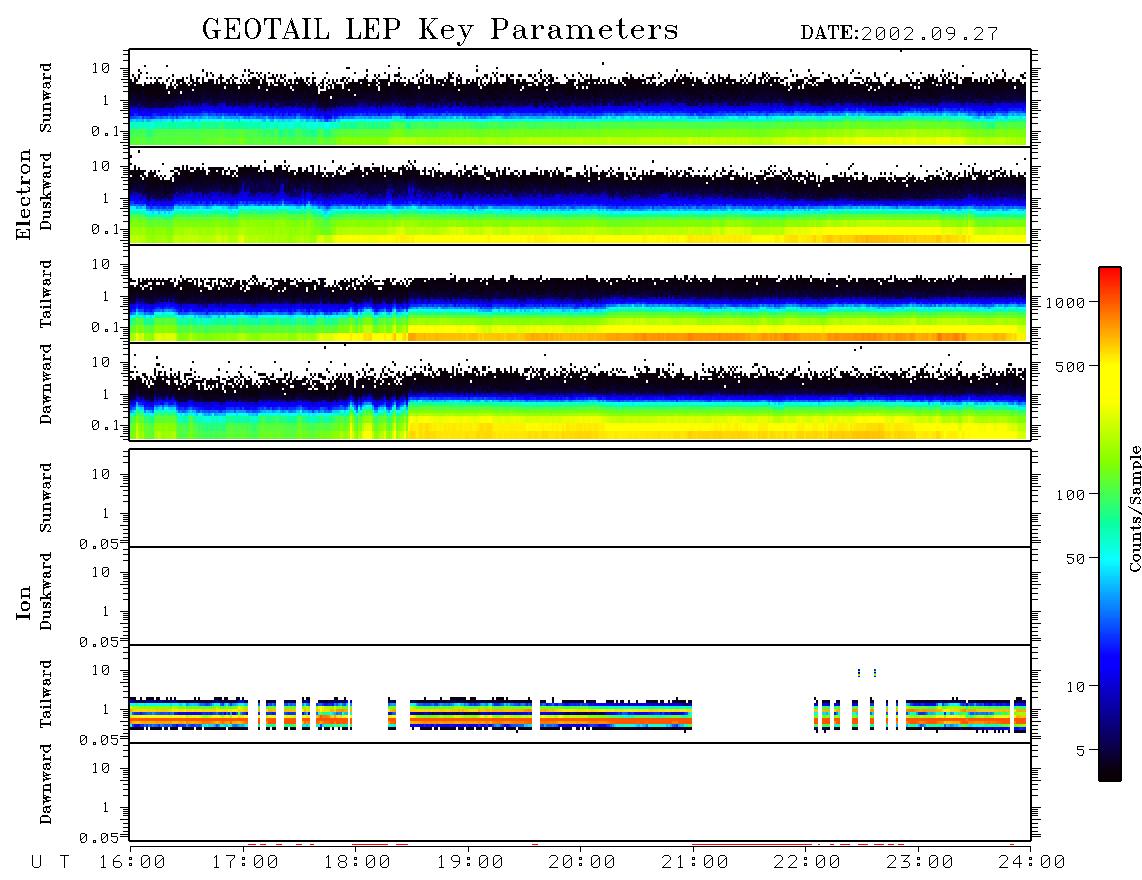The height and width of the screenshot is (880, 1142).
Task: Click the Electron group label
Action: pyautogui.click(x=23, y=194)
